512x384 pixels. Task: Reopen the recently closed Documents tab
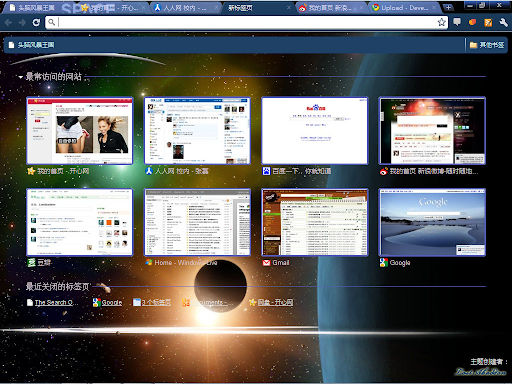click(208, 302)
